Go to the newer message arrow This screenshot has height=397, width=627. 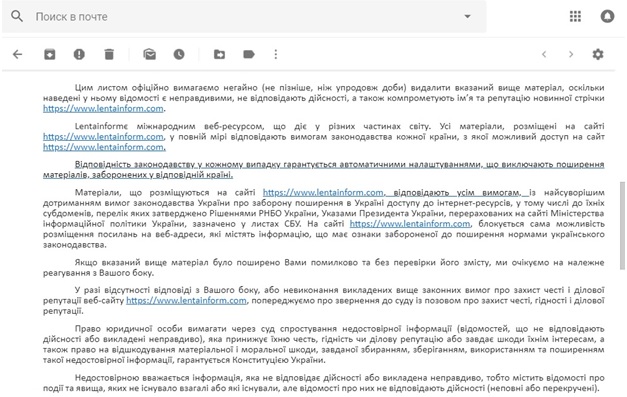[x=544, y=54]
